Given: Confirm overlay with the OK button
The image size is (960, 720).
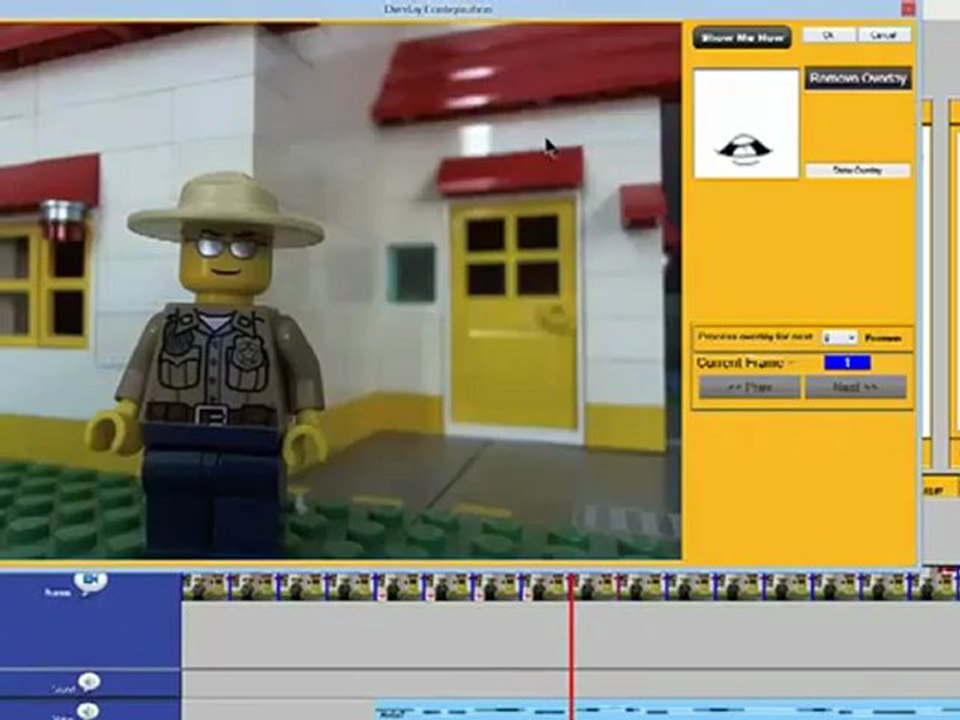Looking at the screenshot, I should coord(828,36).
